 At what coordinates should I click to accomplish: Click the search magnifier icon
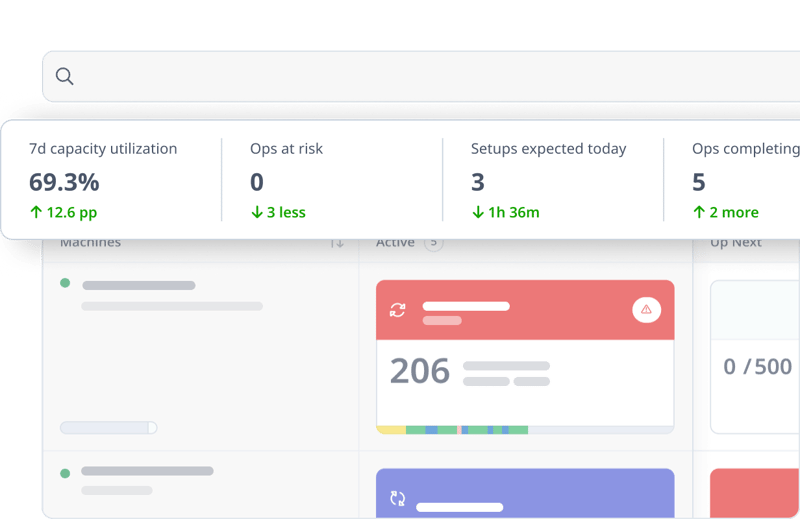point(64,77)
